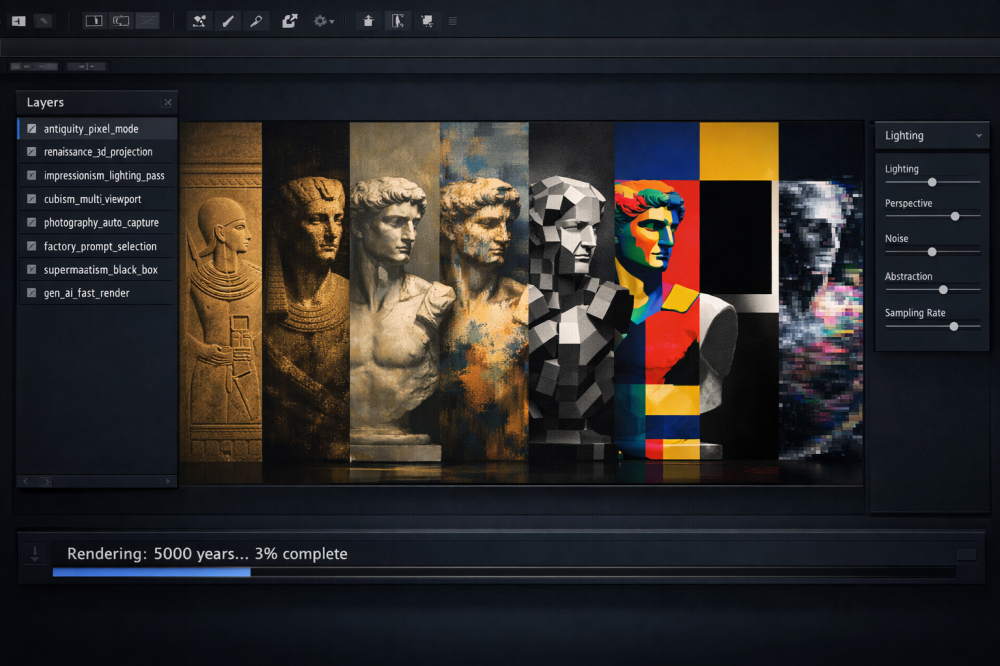Open the export arrow icon on the toolbar
Viewport: 1000px width, 666px height.
290,19
